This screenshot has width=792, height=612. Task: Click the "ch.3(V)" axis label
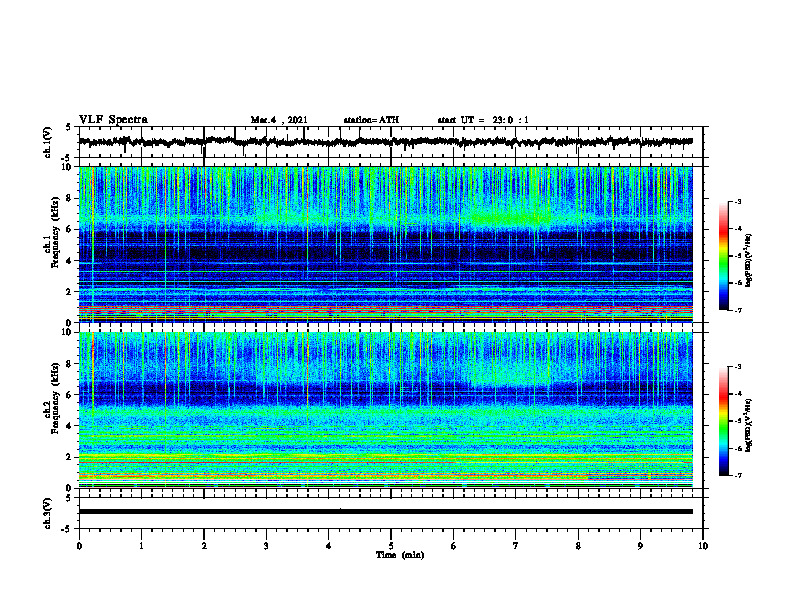[x=48, y=513]
